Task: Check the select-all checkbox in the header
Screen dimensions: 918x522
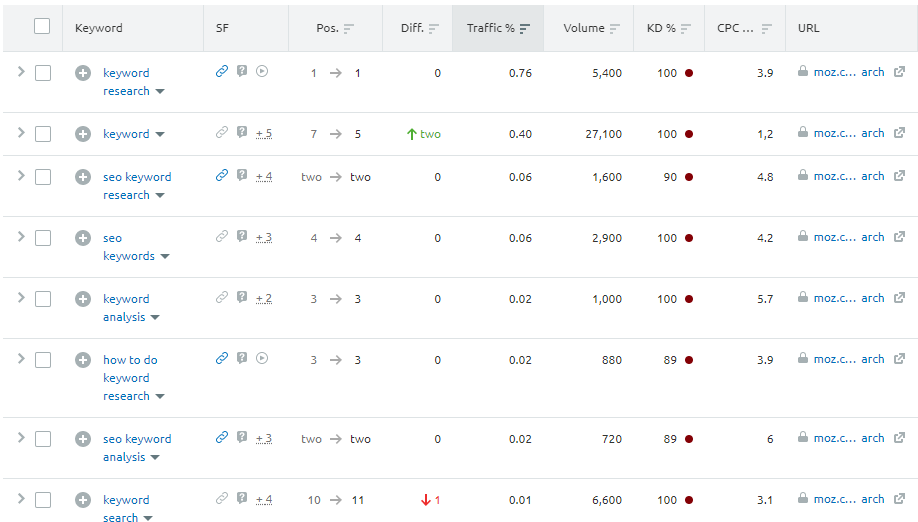Action: (42, 26)
